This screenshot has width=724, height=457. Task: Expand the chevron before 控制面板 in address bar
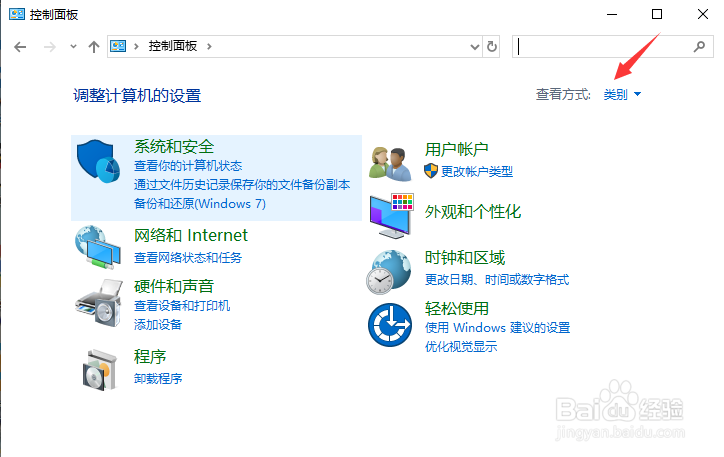[x=136, y=46]
